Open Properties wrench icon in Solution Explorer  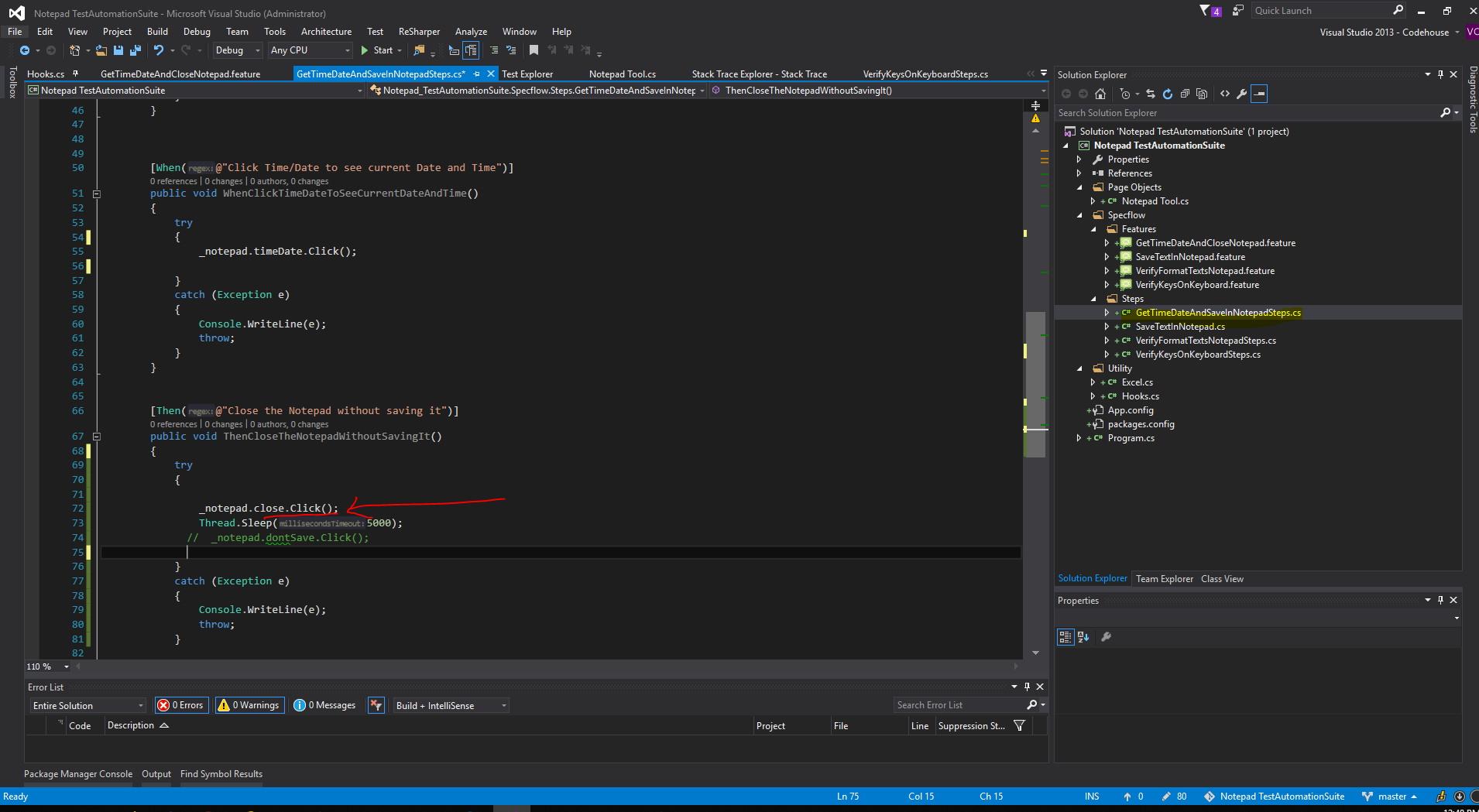[x=1242, y=94]
